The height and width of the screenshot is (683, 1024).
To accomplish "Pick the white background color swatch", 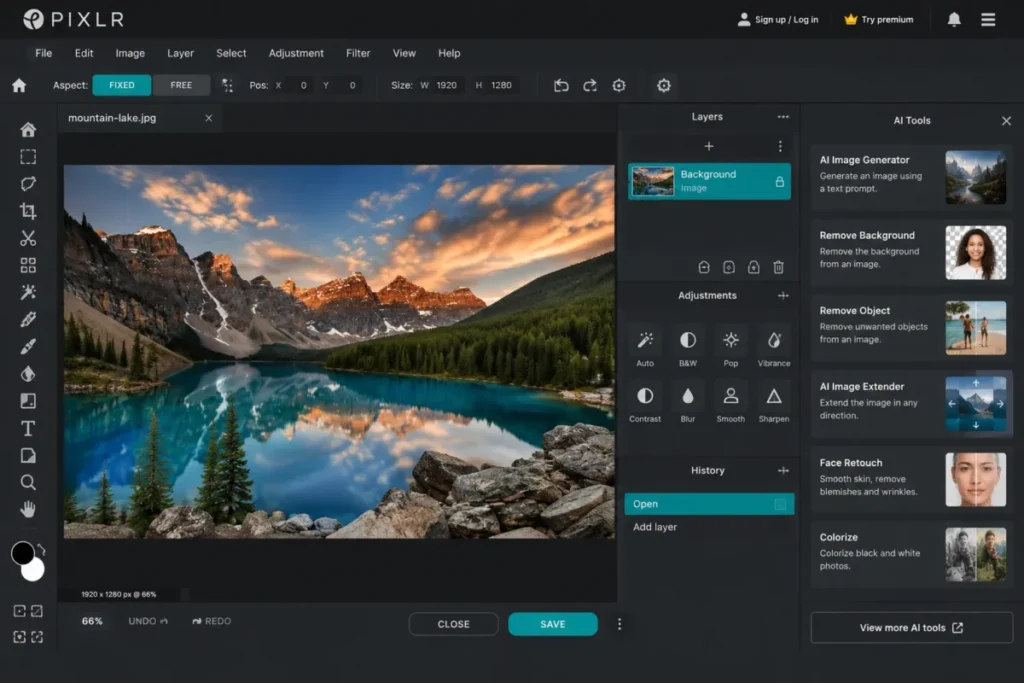I will pos(33,570).
